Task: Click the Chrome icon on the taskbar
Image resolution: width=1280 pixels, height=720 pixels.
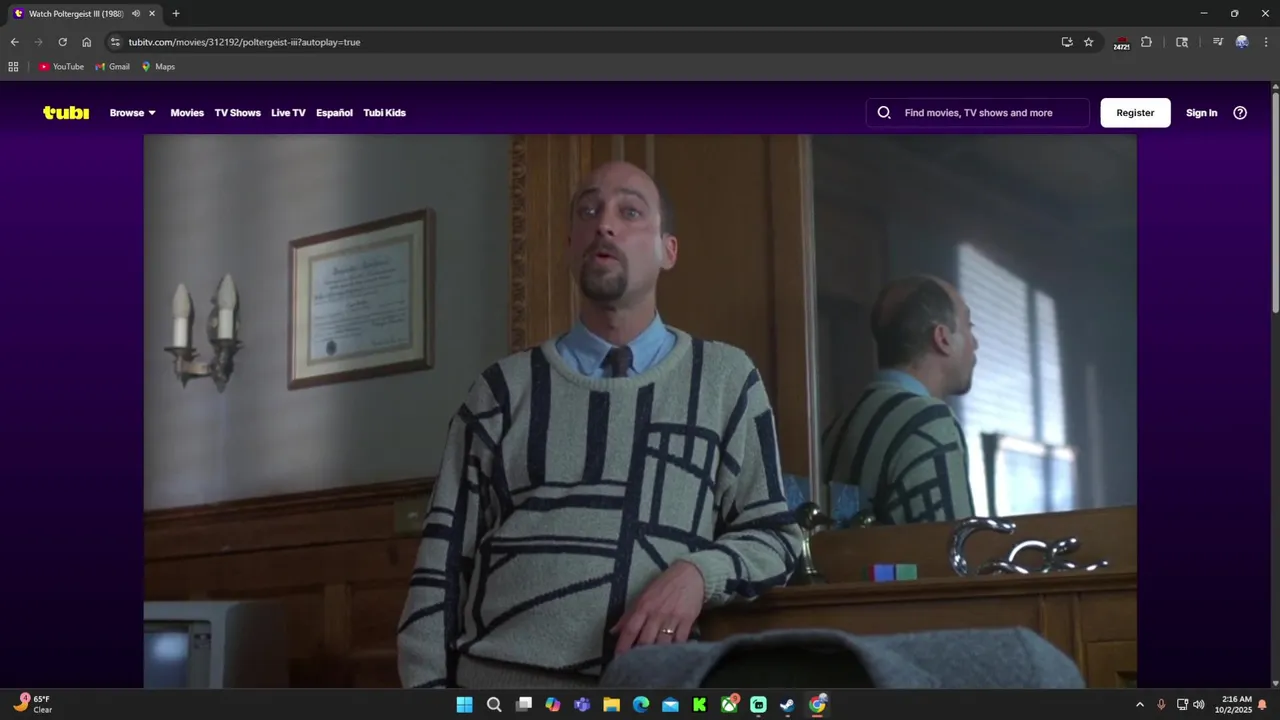Action: coord(817,705)
